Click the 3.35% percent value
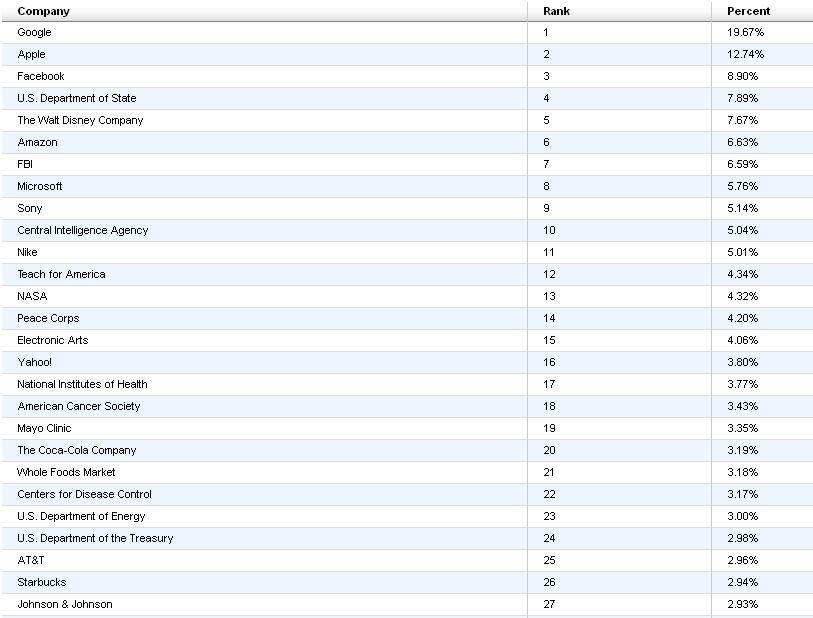The image size is (813, 618). tap(742, 428)
